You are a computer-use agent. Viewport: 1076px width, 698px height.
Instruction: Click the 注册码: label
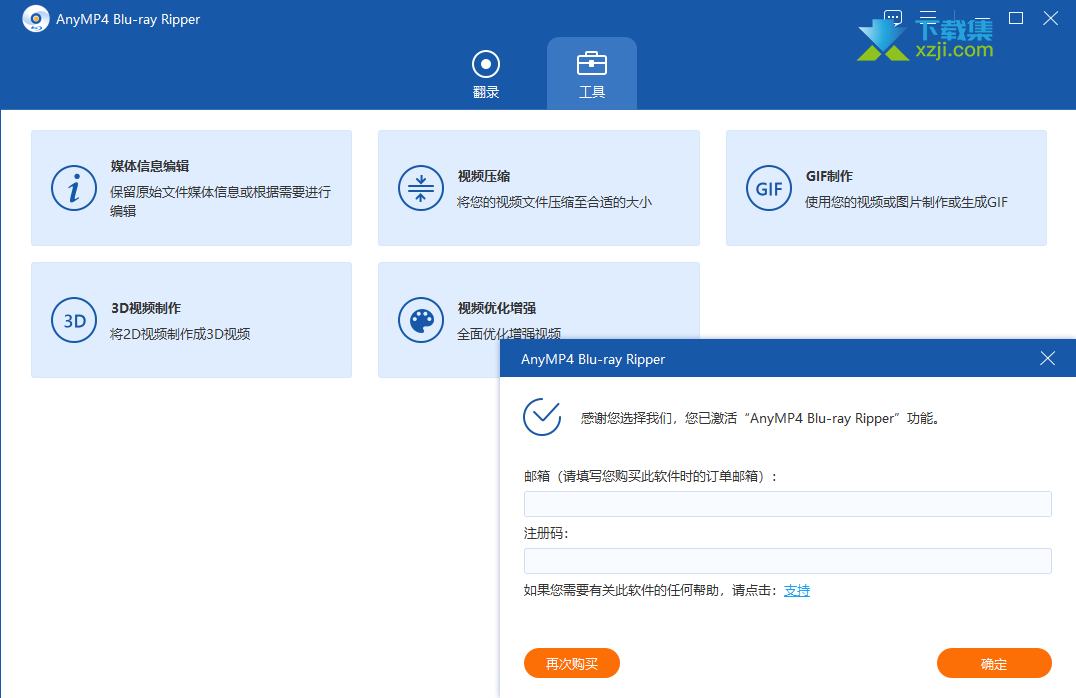pos(546,533)
